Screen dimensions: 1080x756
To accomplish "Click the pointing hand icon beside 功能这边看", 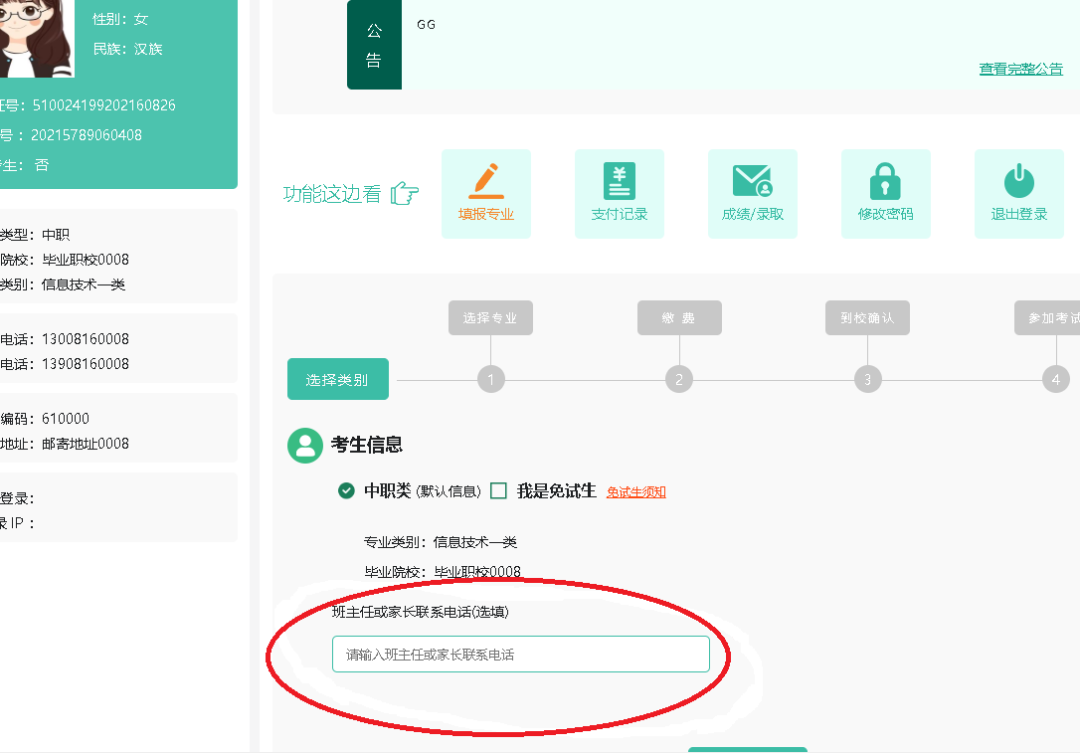I will pyautogui.click(x=405, y=194).
